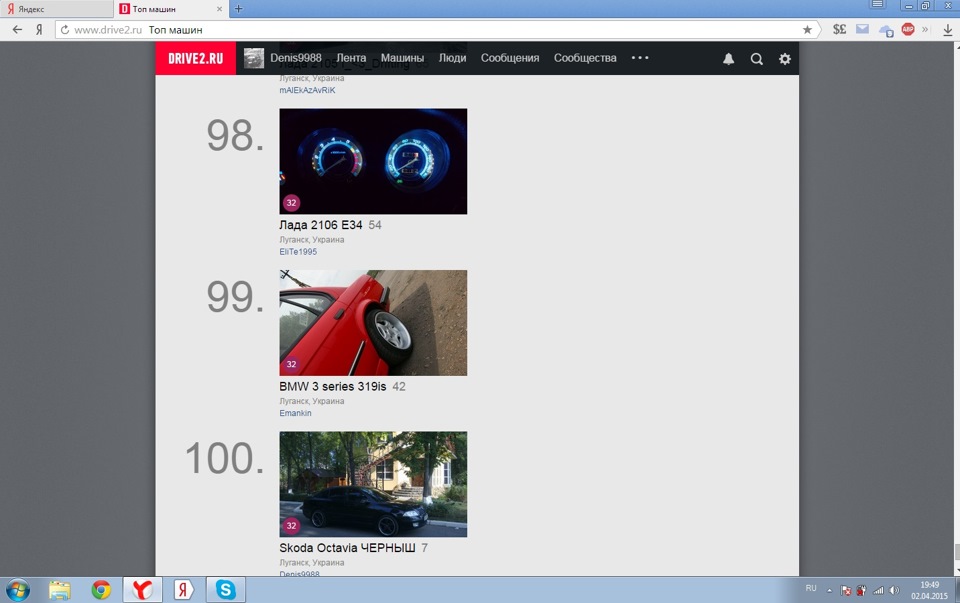The image size is (960, 603).
Task: Open the cloud sync extension icon
Action: [885, 30]
